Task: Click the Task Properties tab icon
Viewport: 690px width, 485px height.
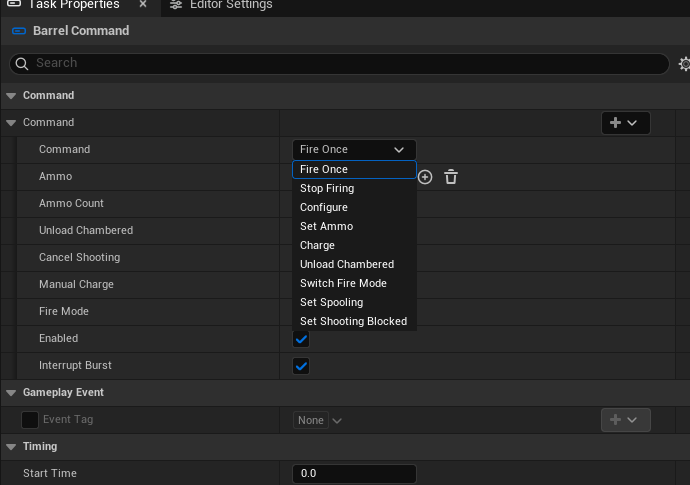Action: click(x=14, y=4)
